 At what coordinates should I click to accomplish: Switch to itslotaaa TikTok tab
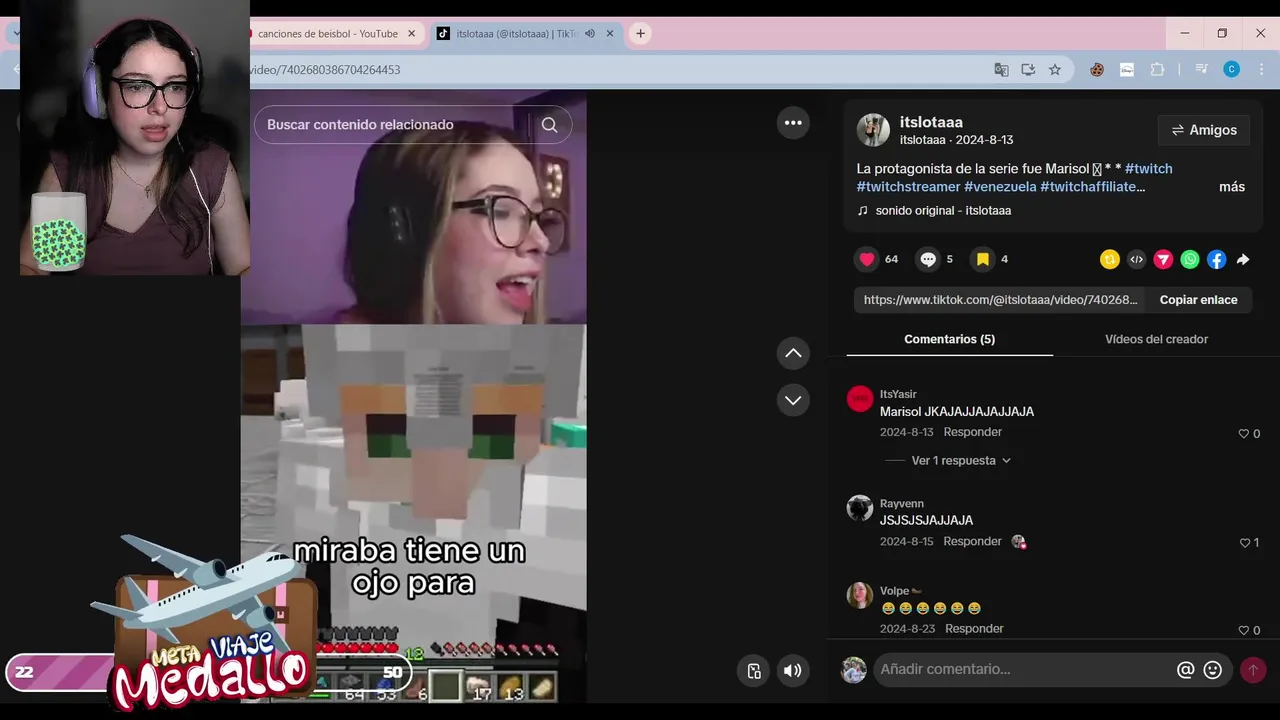tap(517, 33)
